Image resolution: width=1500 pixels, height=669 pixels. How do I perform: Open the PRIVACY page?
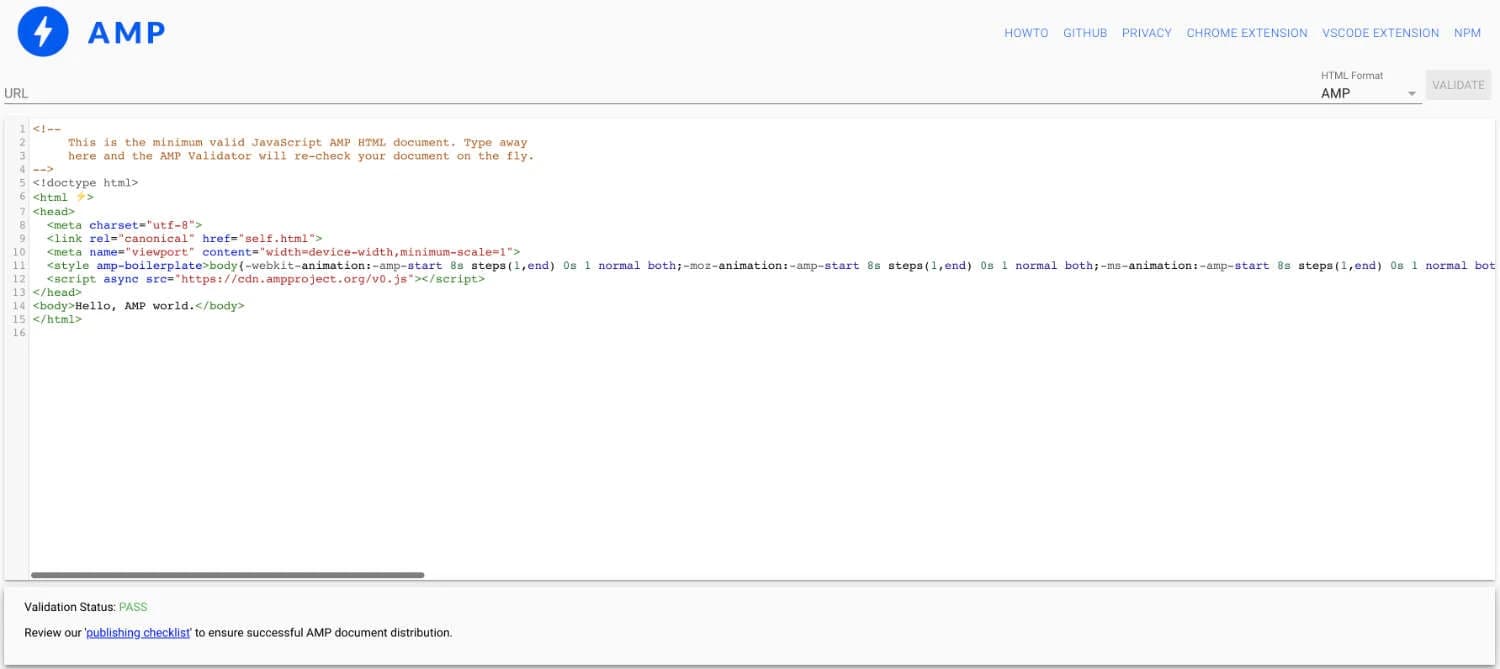(1146, 32)
